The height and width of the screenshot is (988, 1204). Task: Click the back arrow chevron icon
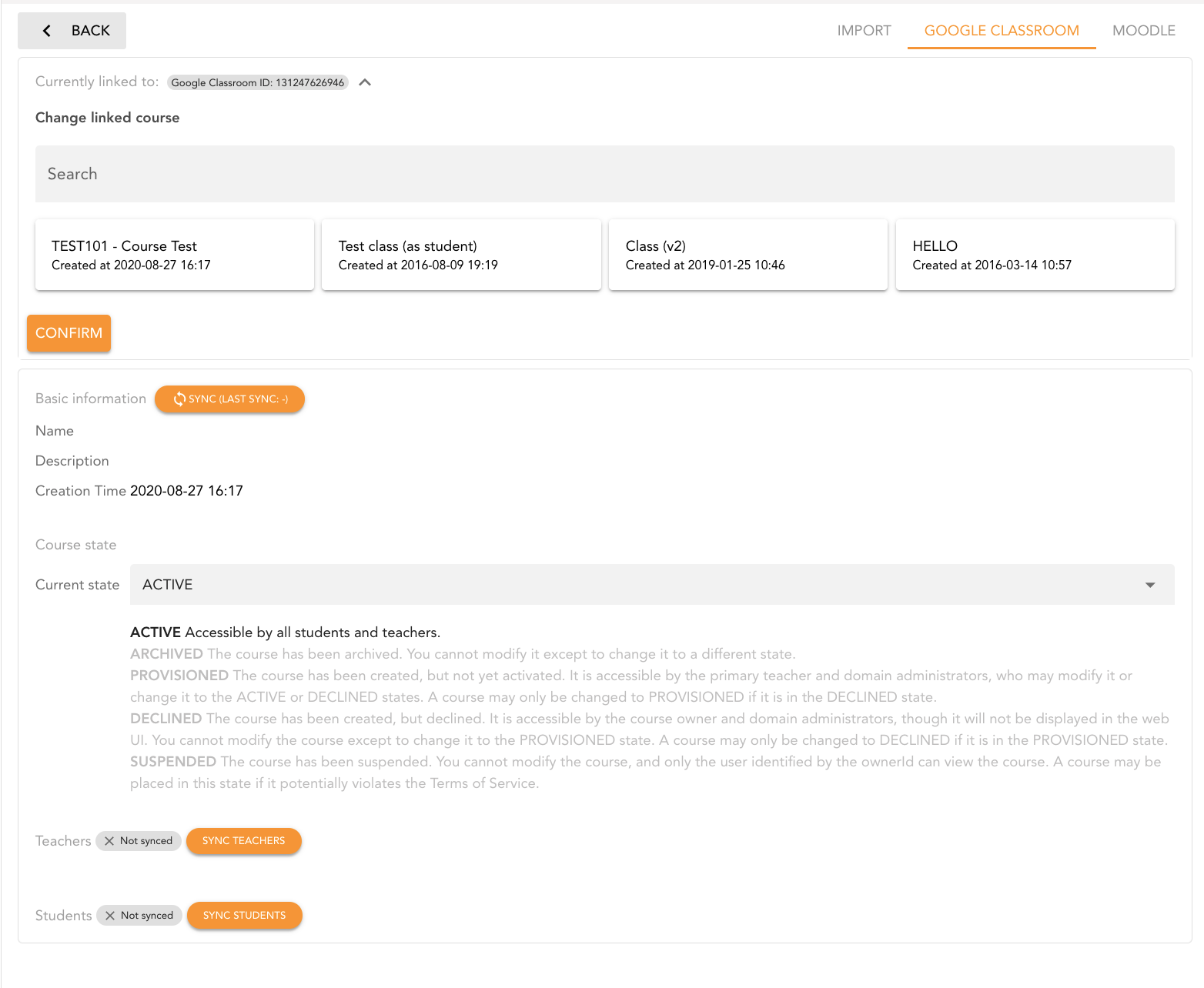(47, 31)
